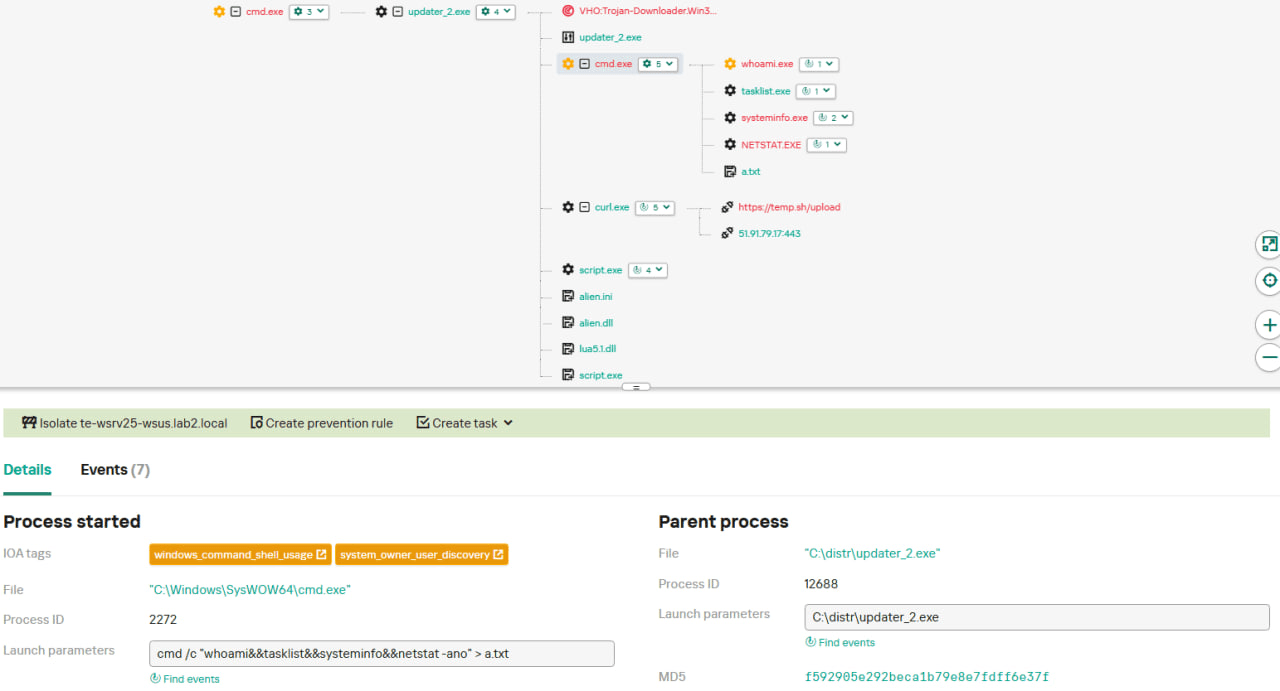Viewport: 1280px width, 691px height.
Task: Click Create prevention rule button
Action: (321, 423)
